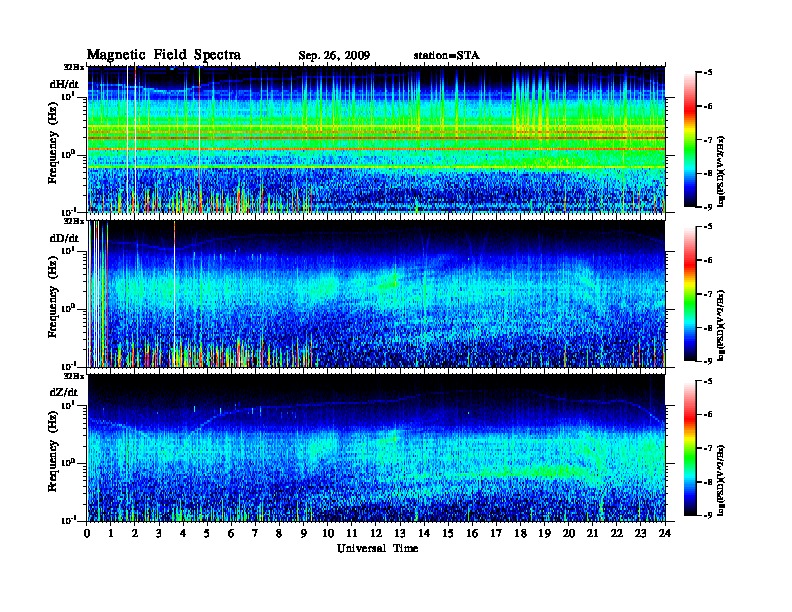Click hour tick label 23 on time axis
Viewport: 792px width, 612px height.
(641, 534)
